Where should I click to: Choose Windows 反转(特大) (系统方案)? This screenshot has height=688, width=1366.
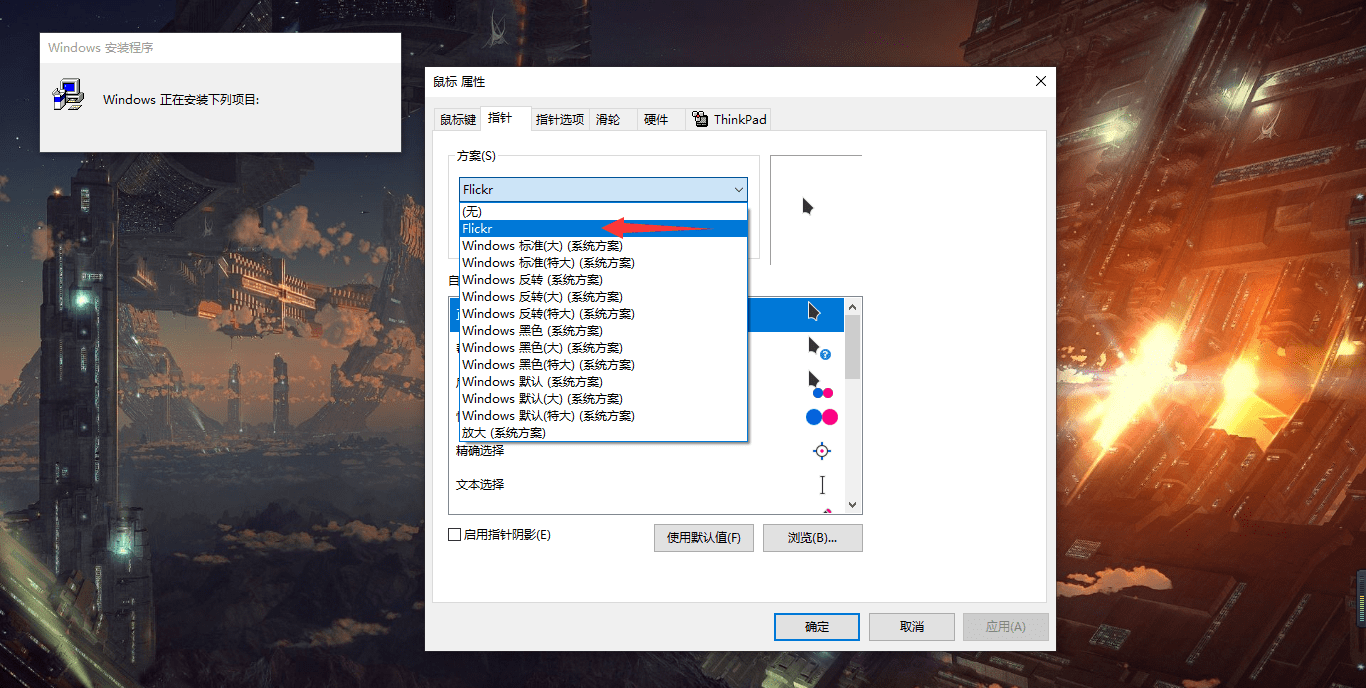(x=603, y=314)
